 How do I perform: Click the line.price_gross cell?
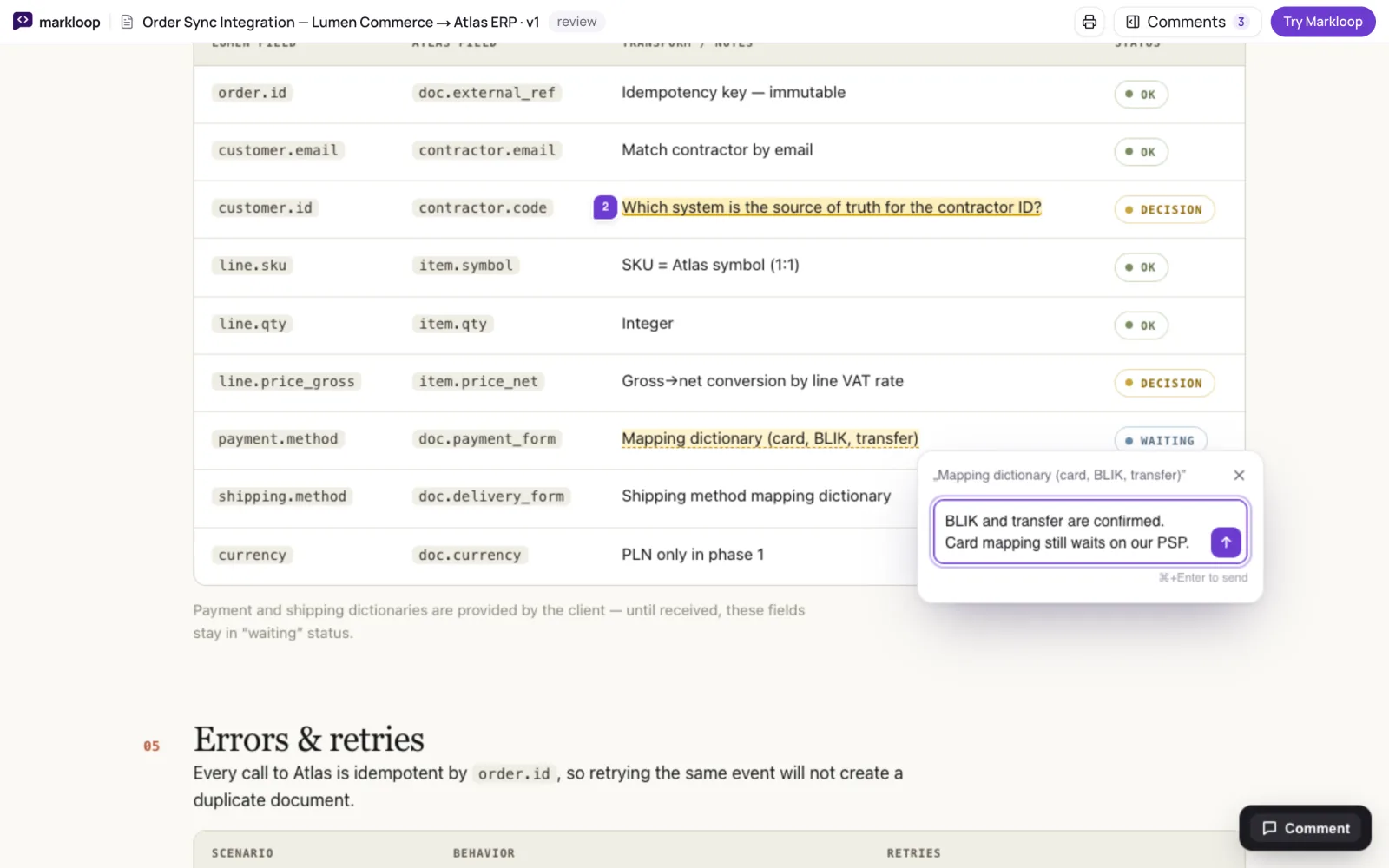[286, 381]
